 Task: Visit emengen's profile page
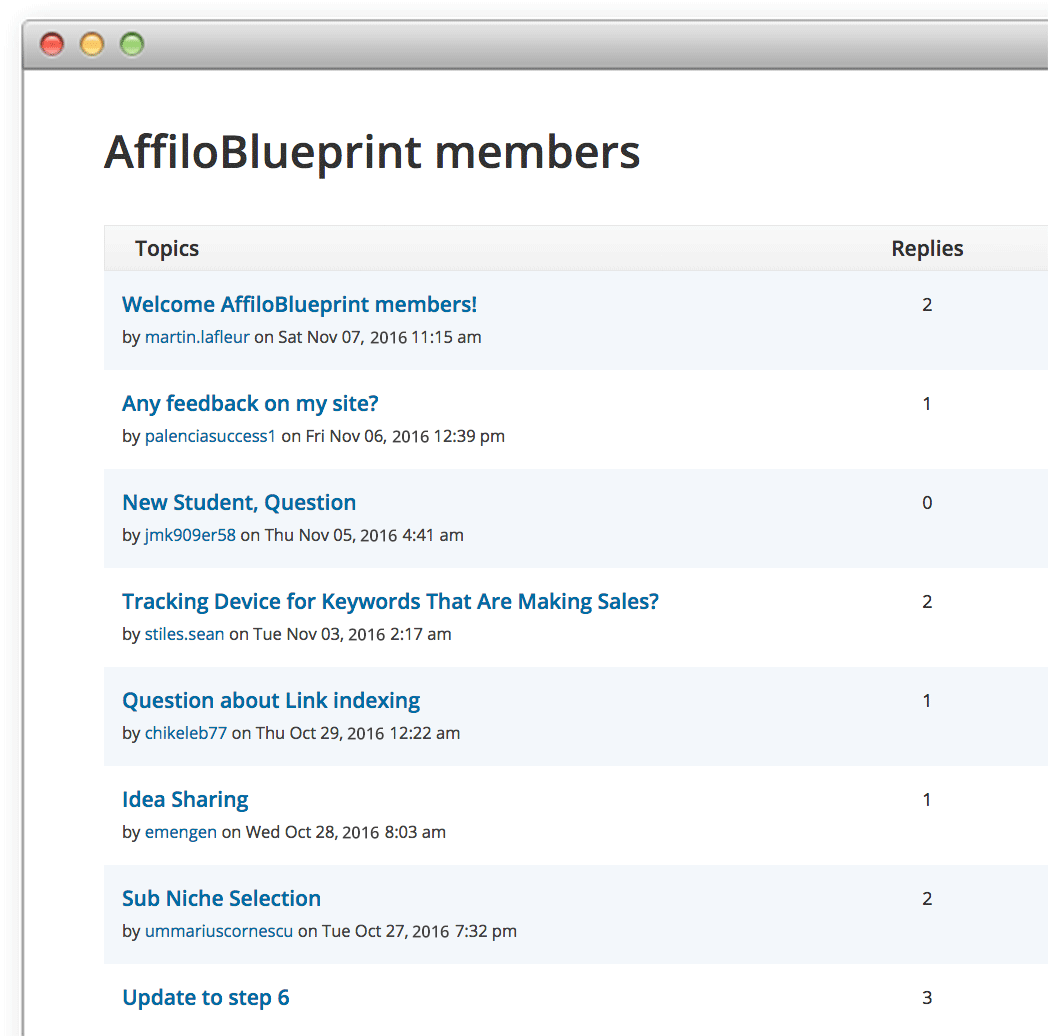pos(180,832)
